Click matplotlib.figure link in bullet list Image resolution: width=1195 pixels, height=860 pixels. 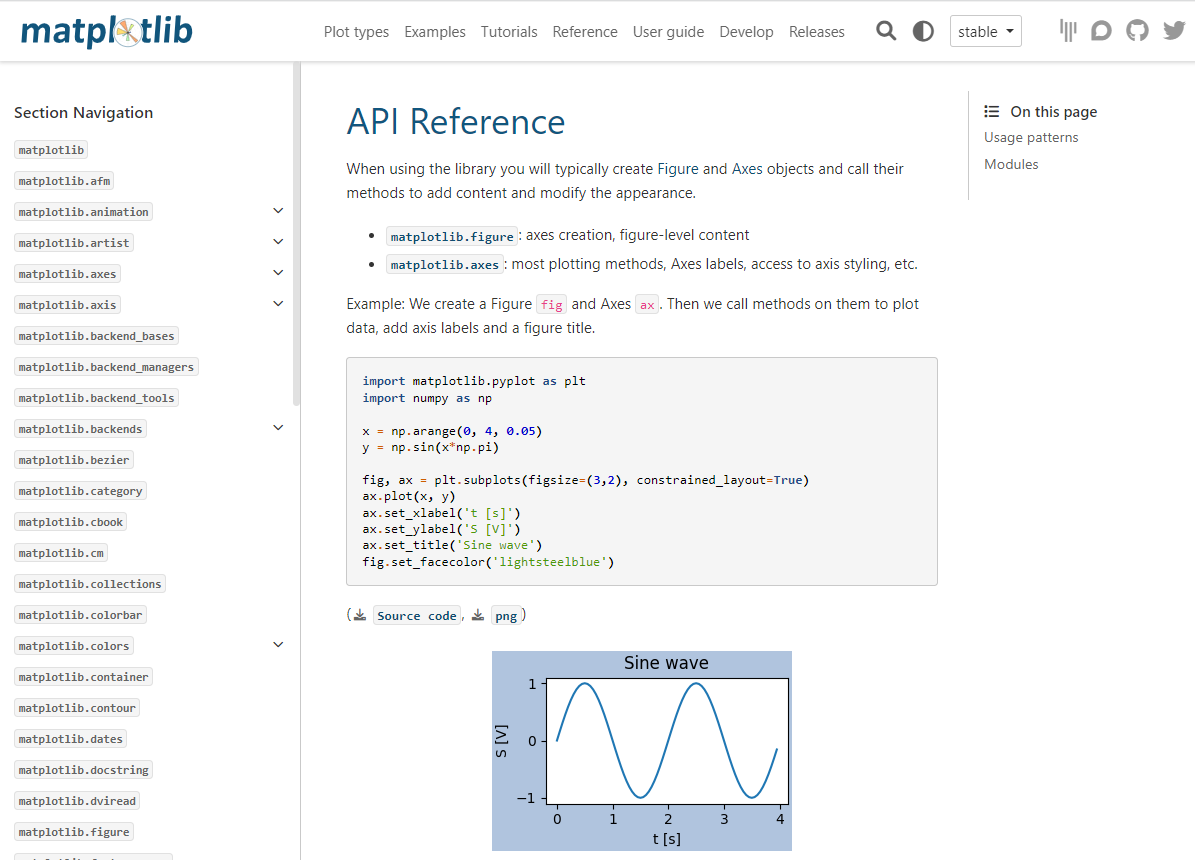click(x=452, y=236)
